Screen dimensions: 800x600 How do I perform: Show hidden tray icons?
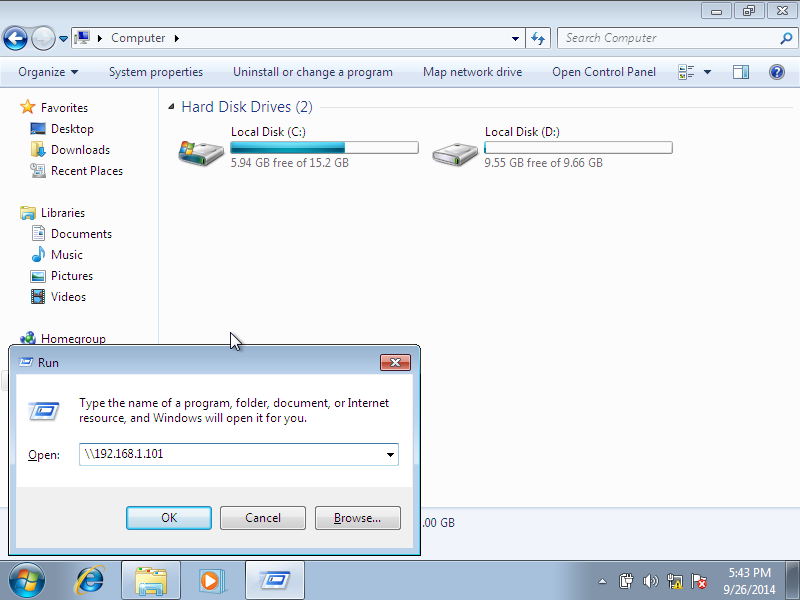pyautogui.click(x=603, y=581)
